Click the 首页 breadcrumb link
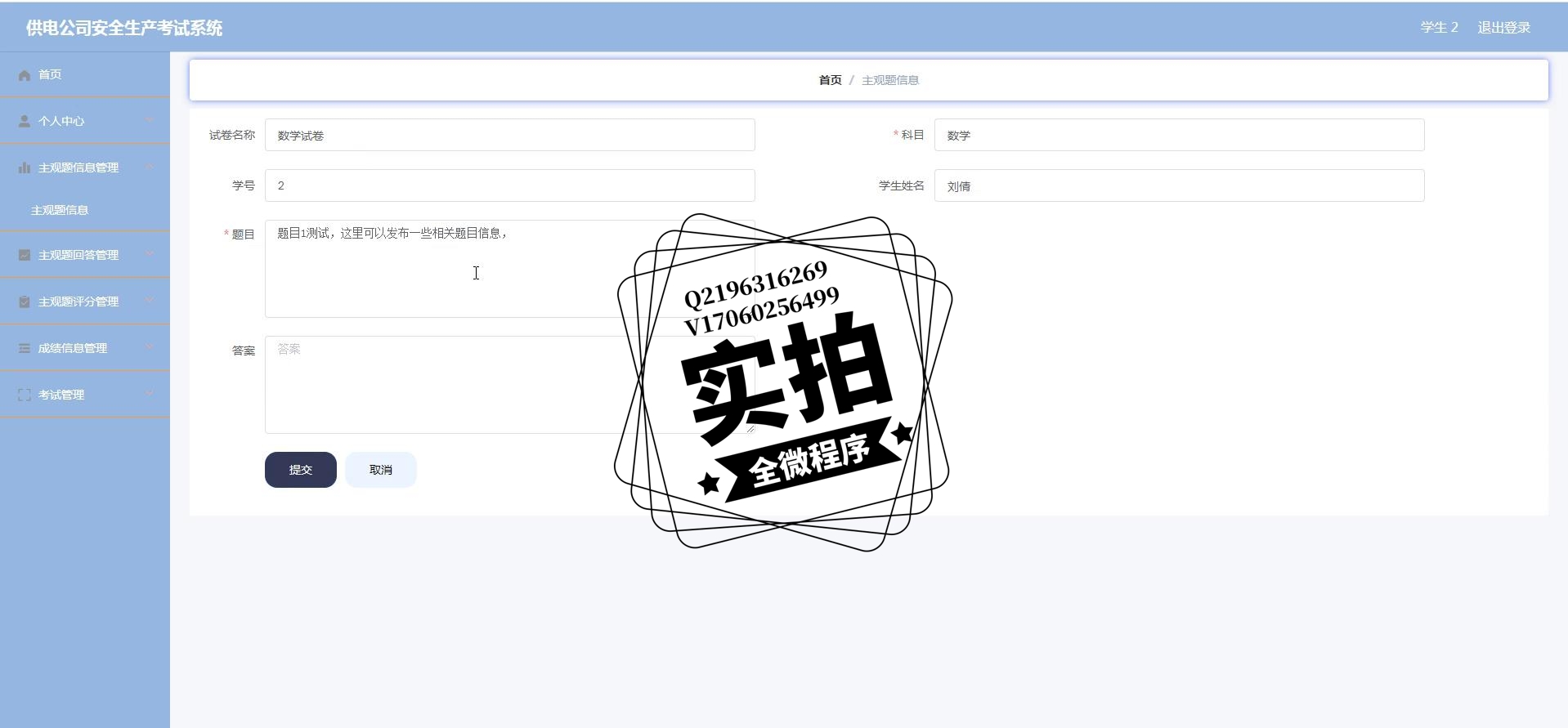The width and height of the screenshot is (1568, 728). click(x=830, y=80)
